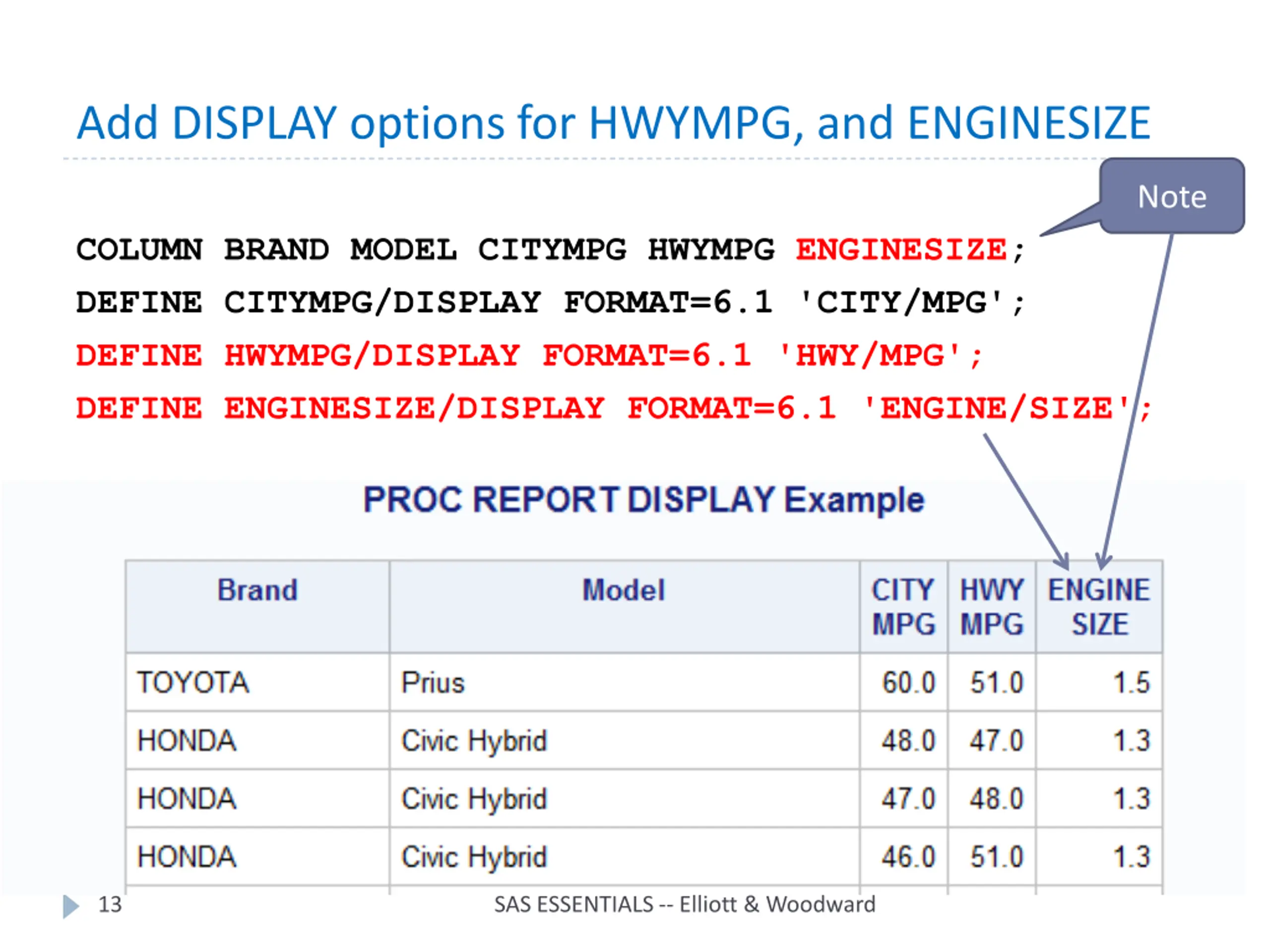Click the 48.0 highway MPG cell
Image resolution: width=1270 pixels, height=952 pixels.
click(x=992, y=798)
